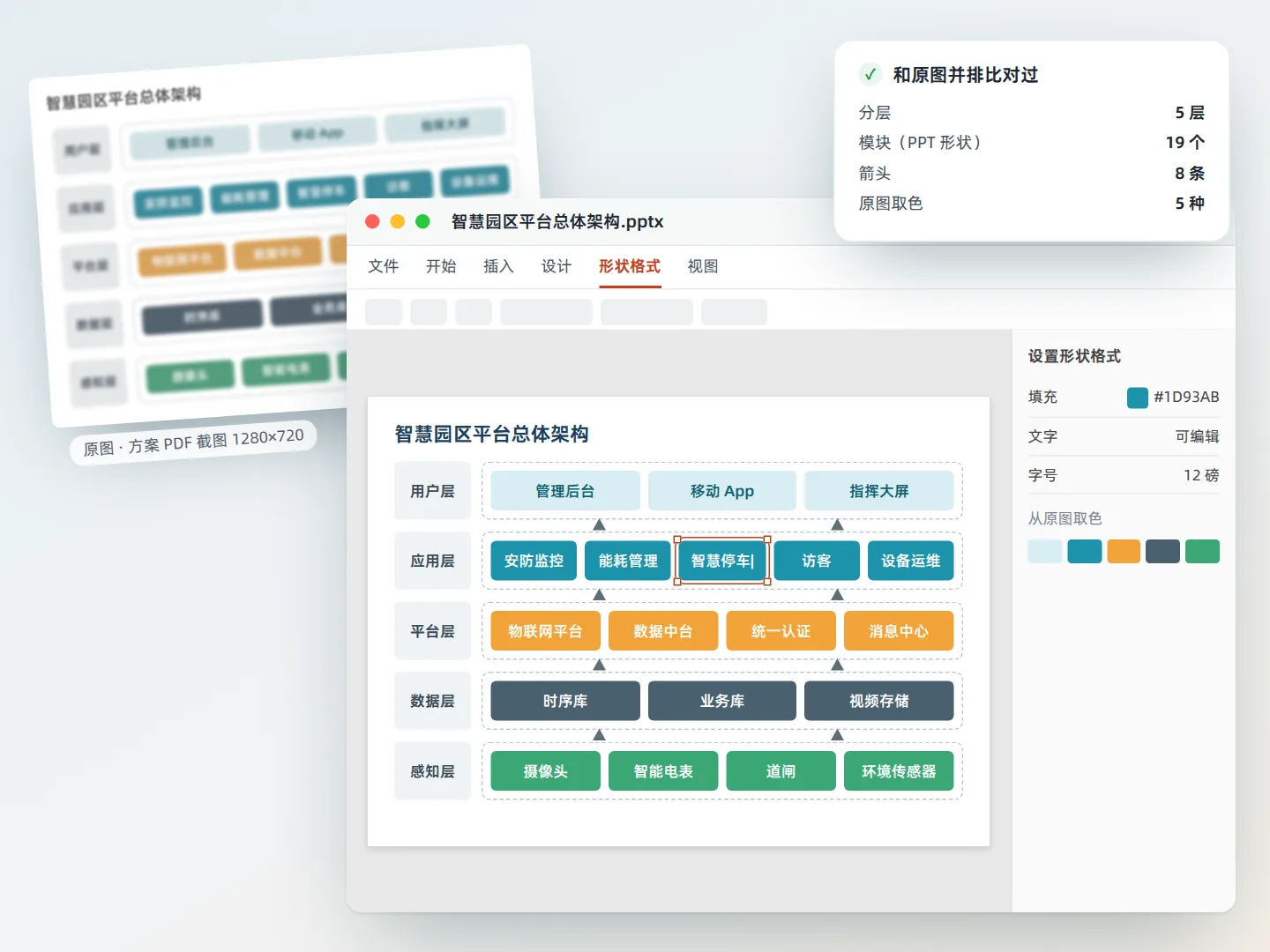This screenshot has width=1270, height=952.
Task: Select the 智能电表 module
Action: click(x=663, y=771)
